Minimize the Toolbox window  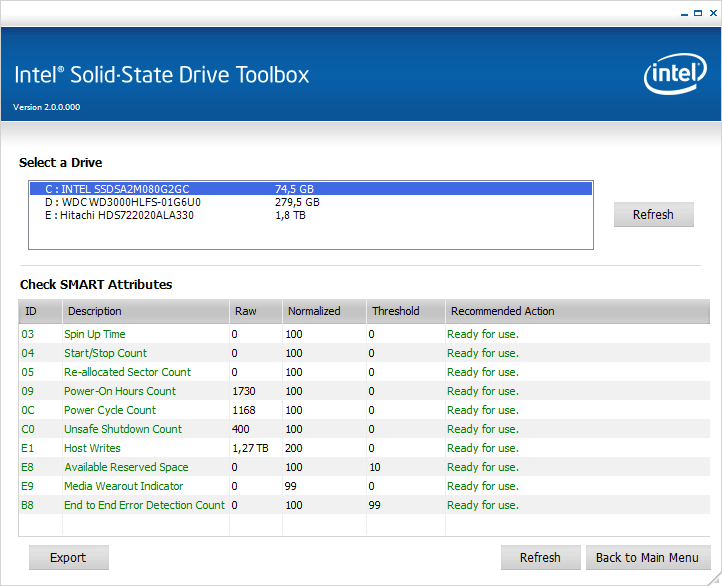[684, 14]
